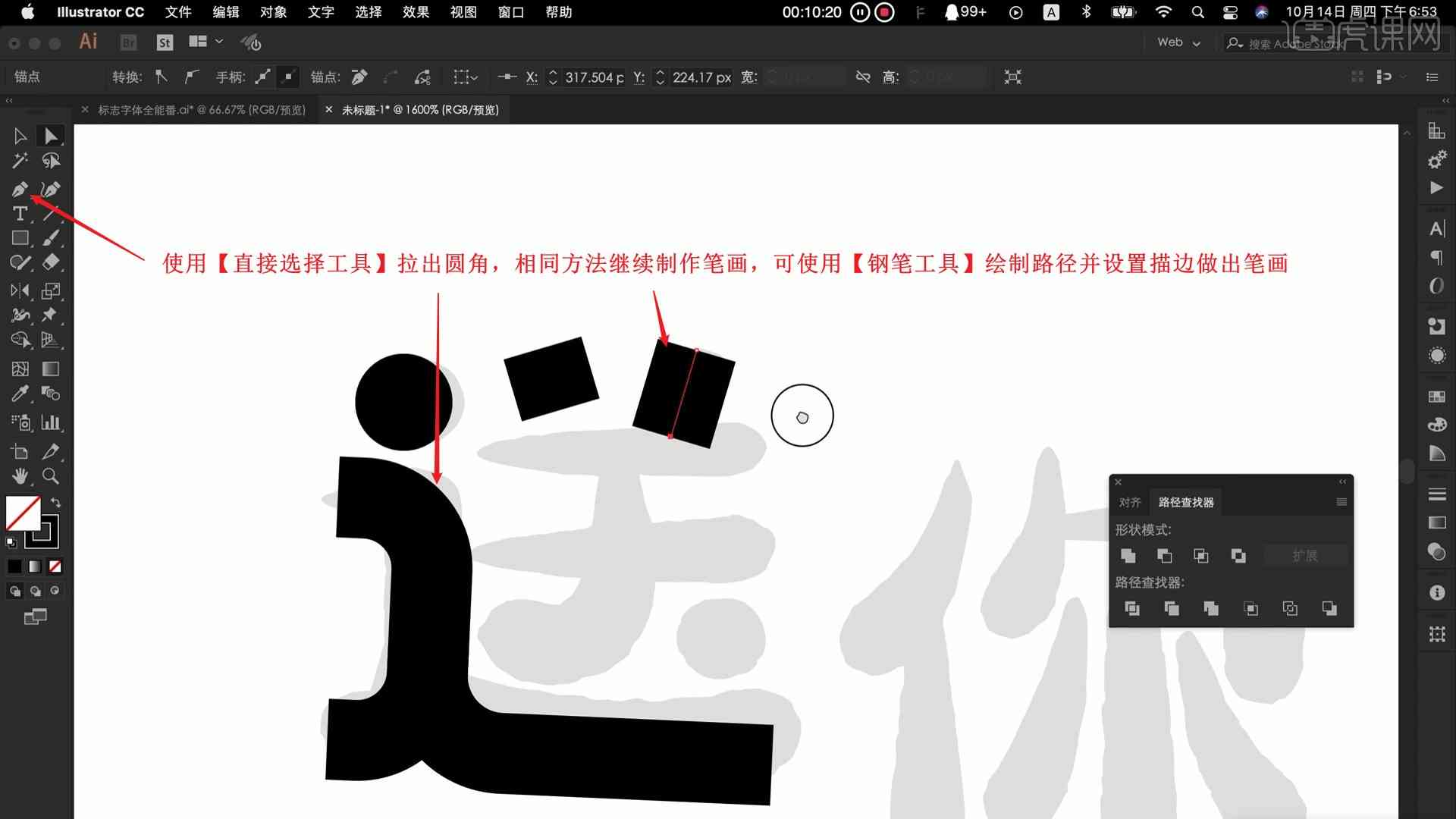
Task: Click the 路径查找器 Minus Front button
Action: (1164, 555)
